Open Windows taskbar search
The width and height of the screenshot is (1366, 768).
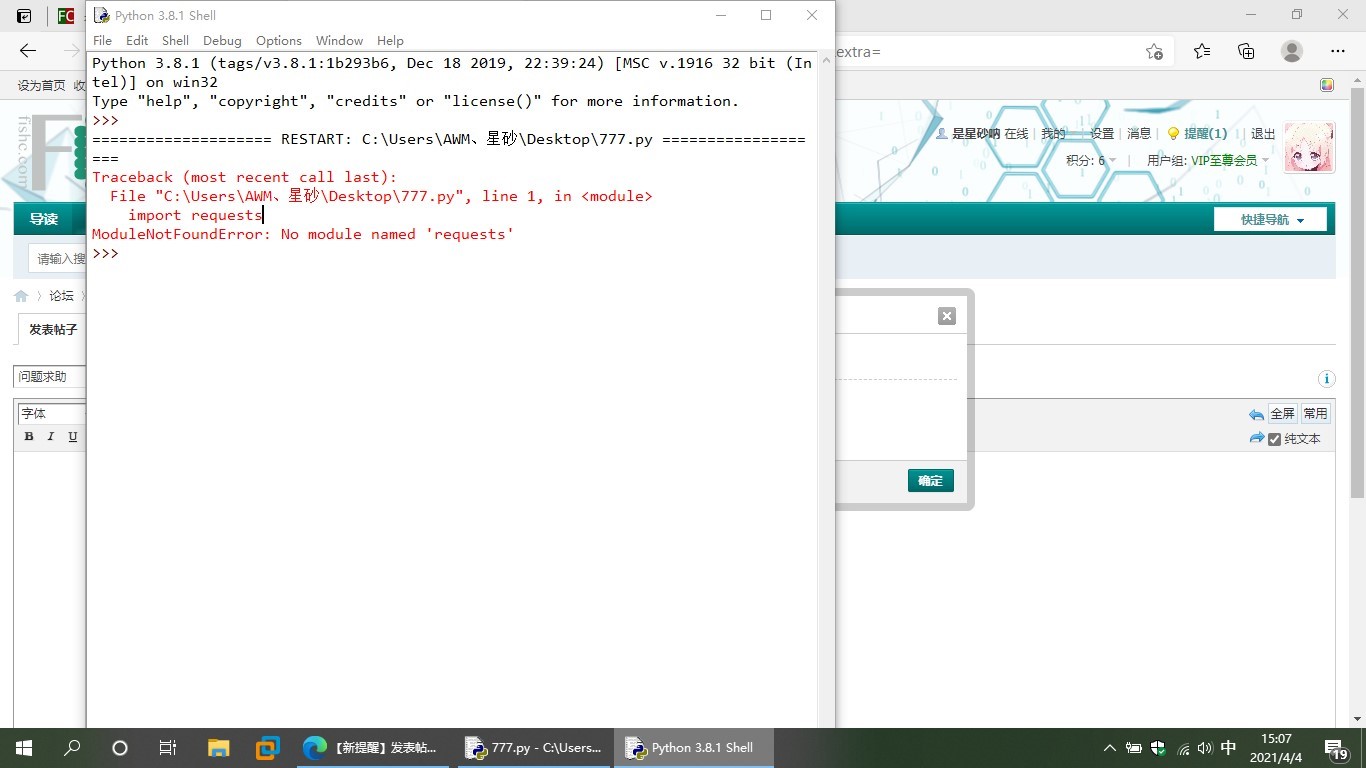(x=72, y=748)
